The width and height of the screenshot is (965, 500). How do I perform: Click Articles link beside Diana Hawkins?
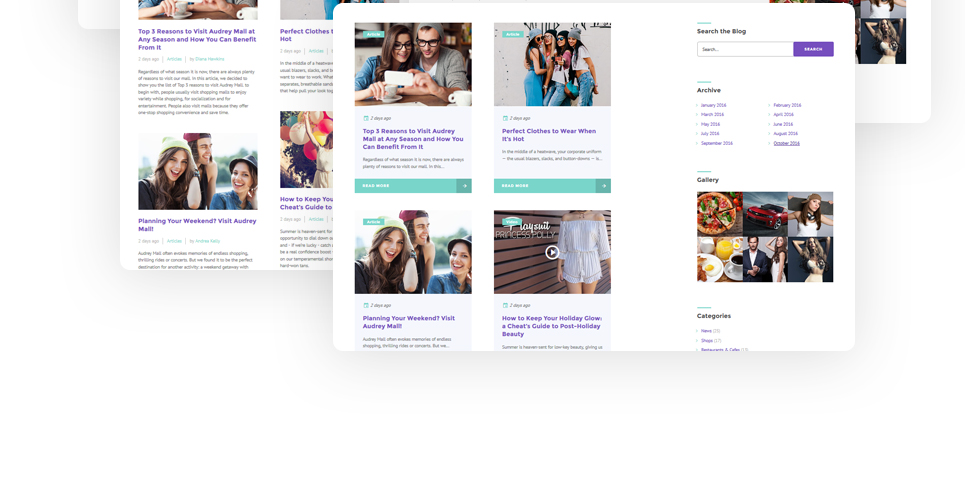(174, 59)
